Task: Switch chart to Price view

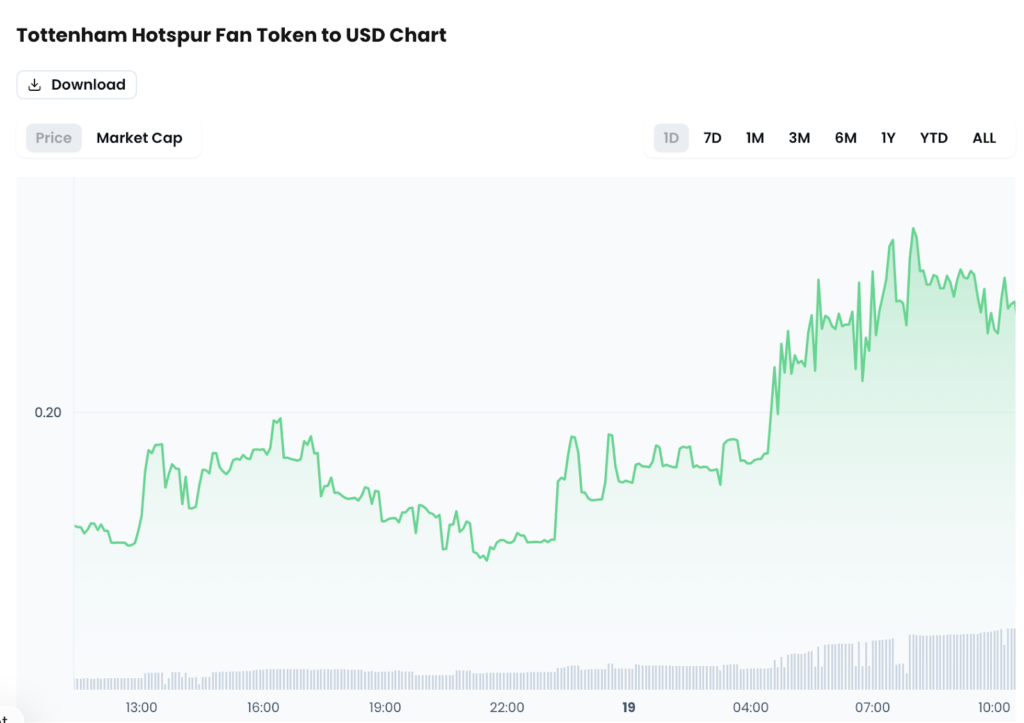Action: coord(54,138)
